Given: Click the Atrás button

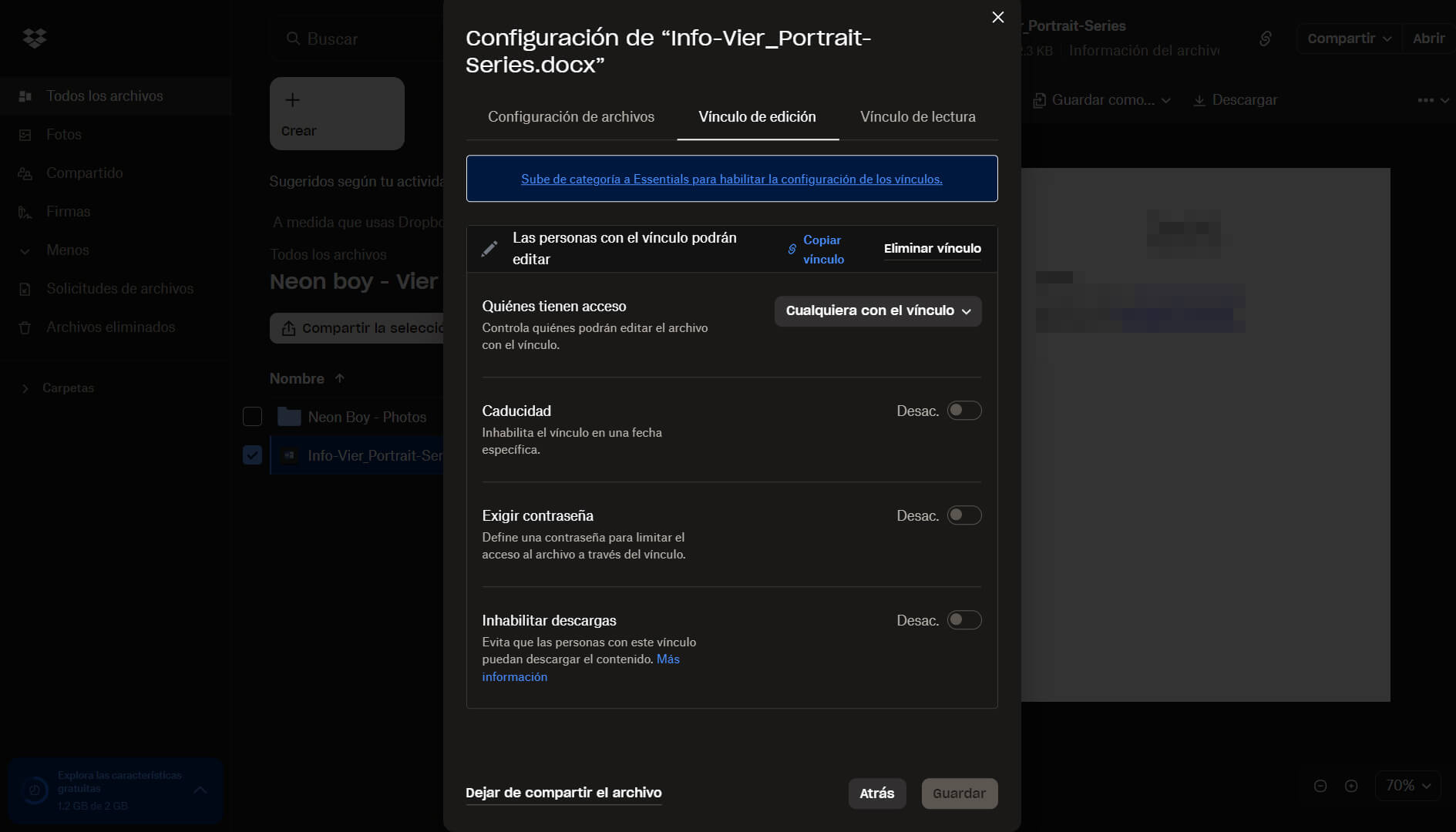Looking at the screenshot, I should pos(876,793).
